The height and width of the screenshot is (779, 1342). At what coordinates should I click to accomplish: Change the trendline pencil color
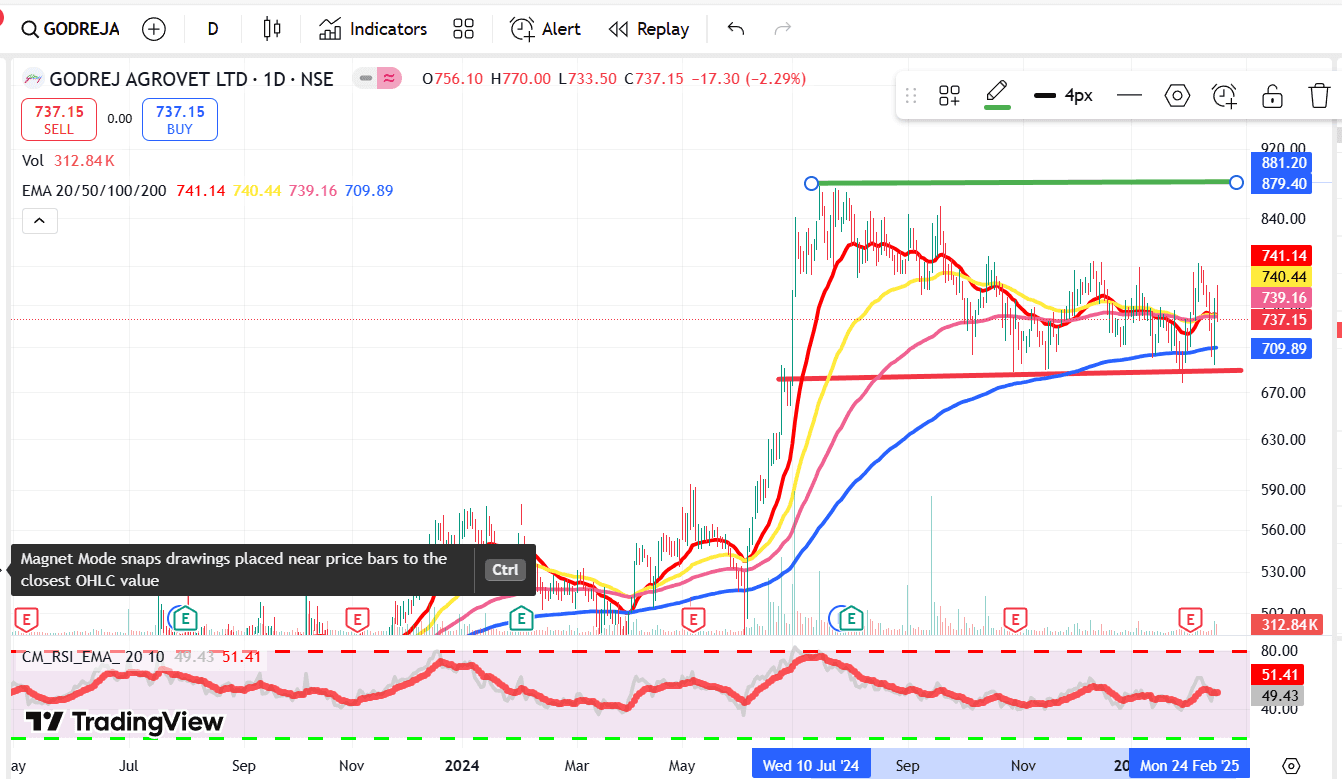(x=997, y=94)
